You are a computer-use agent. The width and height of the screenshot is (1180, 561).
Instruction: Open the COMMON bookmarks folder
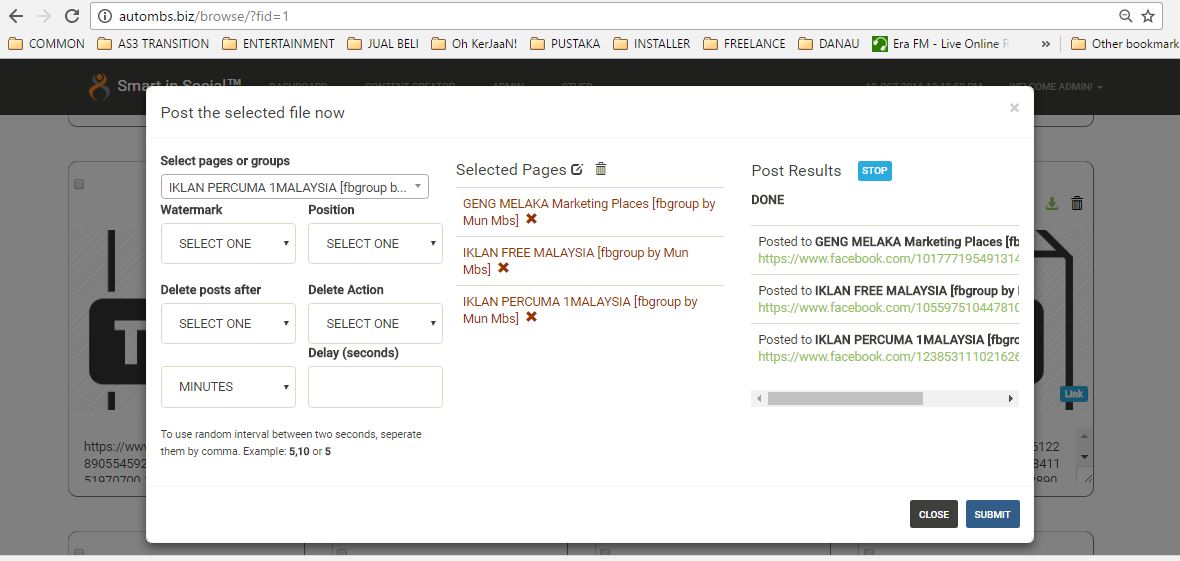(46, 44)
